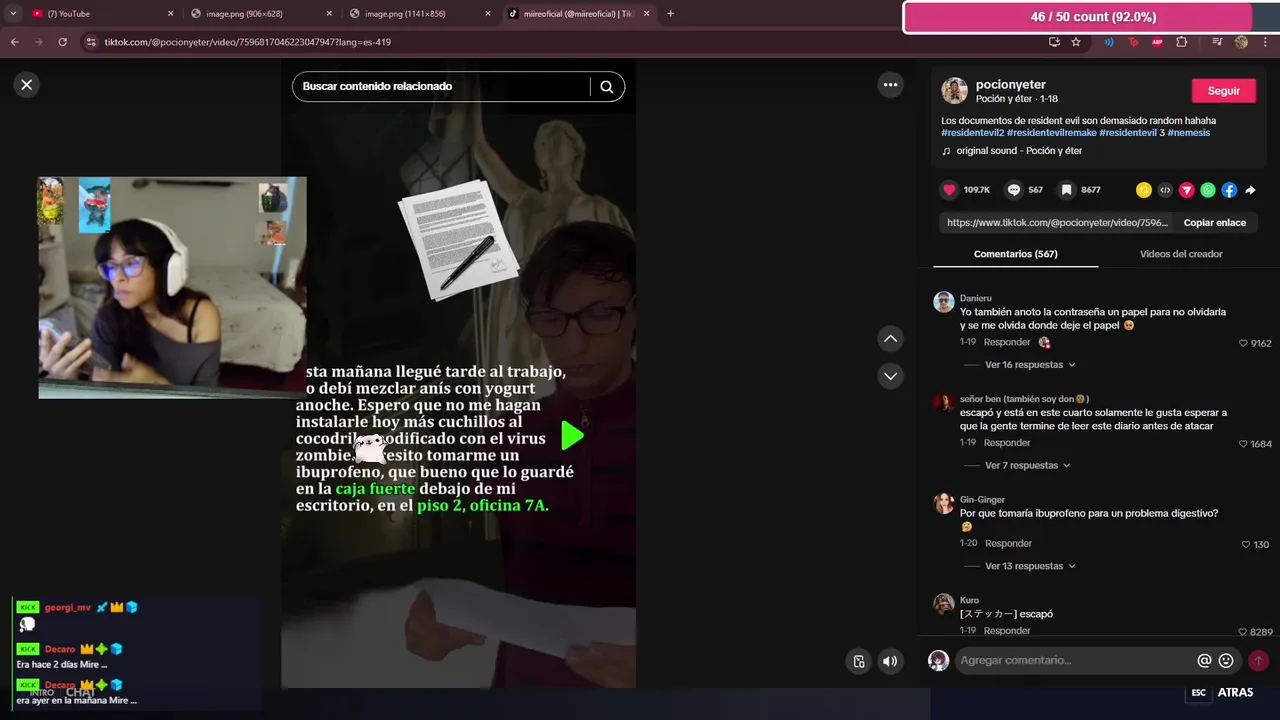Like Danieru's comment with 9162 likes

1244,343
